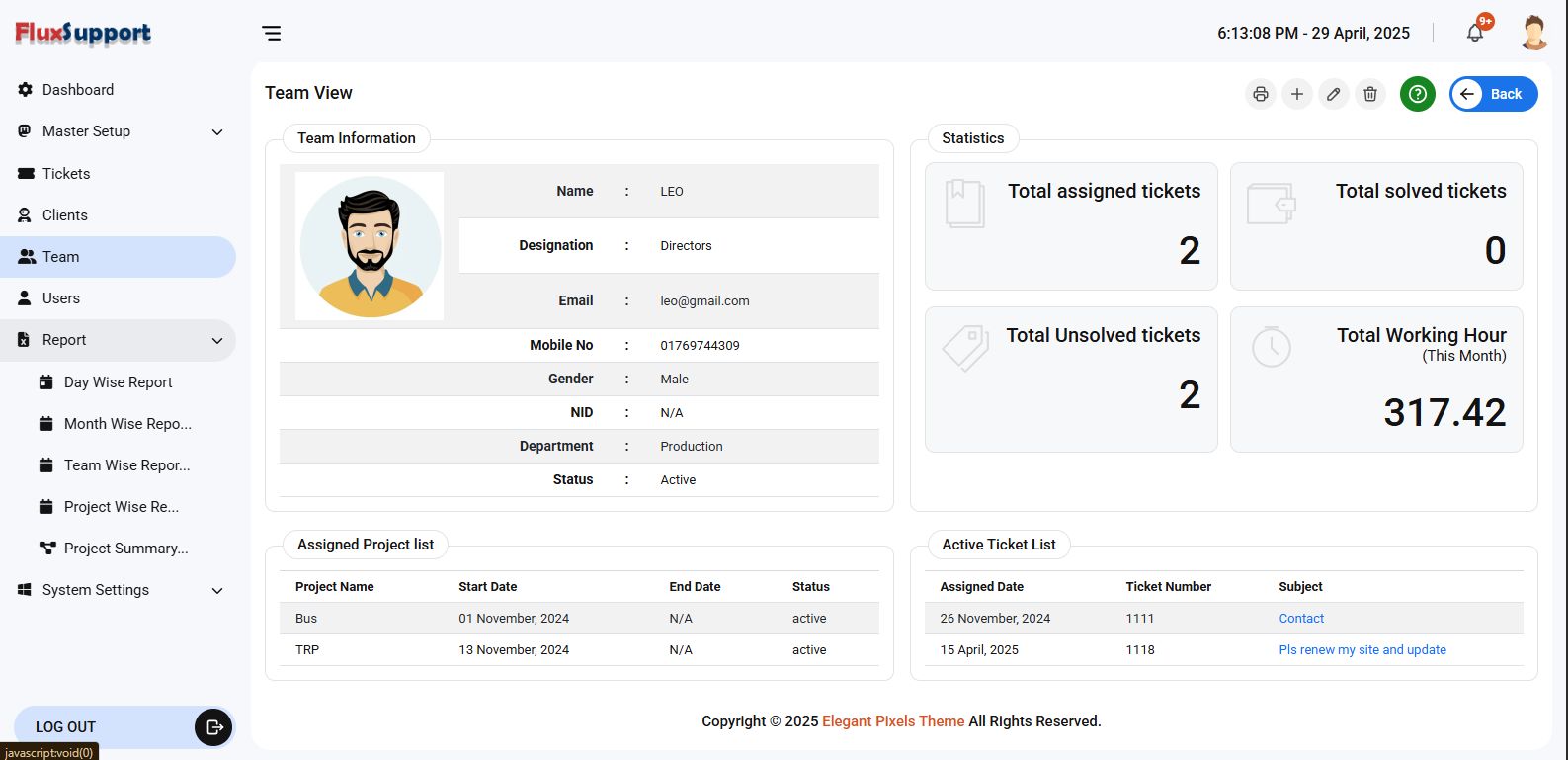The height and width of the screenshot is (760, 1568).
Task: Open the Clients menu item
Action: [x=65, y=215]
